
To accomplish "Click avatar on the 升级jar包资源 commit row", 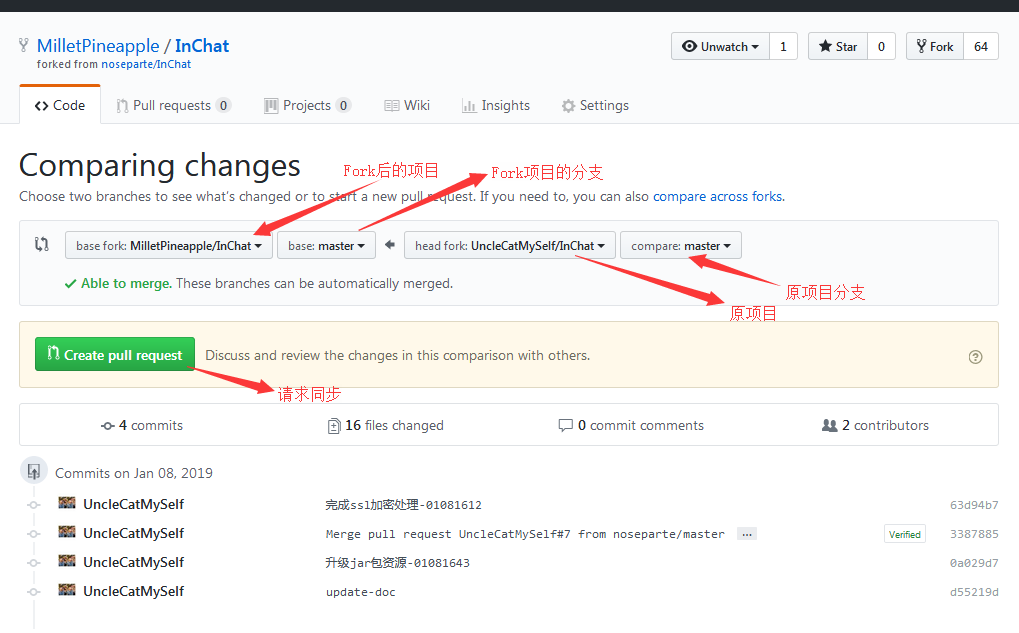I will (x=67, y=560).
